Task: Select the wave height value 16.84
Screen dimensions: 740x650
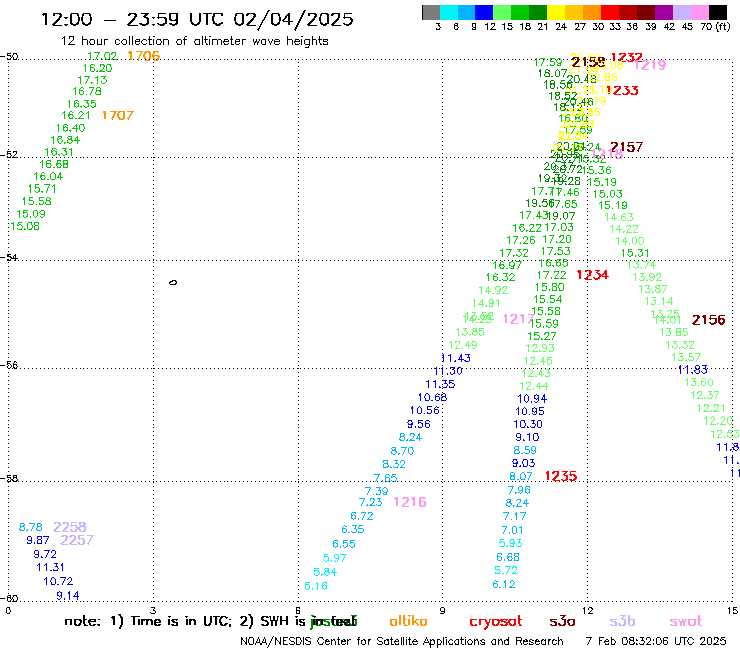Action: tap(65, 140)
